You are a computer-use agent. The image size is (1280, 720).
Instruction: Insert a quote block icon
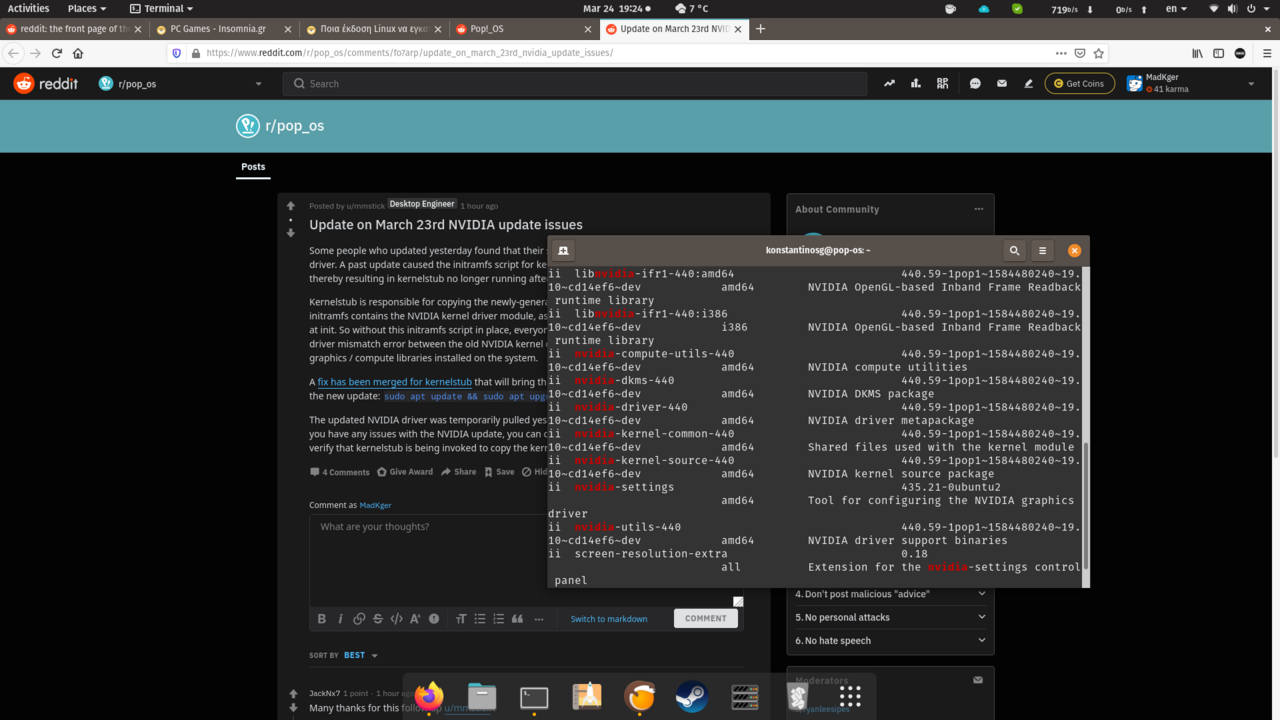518,619
